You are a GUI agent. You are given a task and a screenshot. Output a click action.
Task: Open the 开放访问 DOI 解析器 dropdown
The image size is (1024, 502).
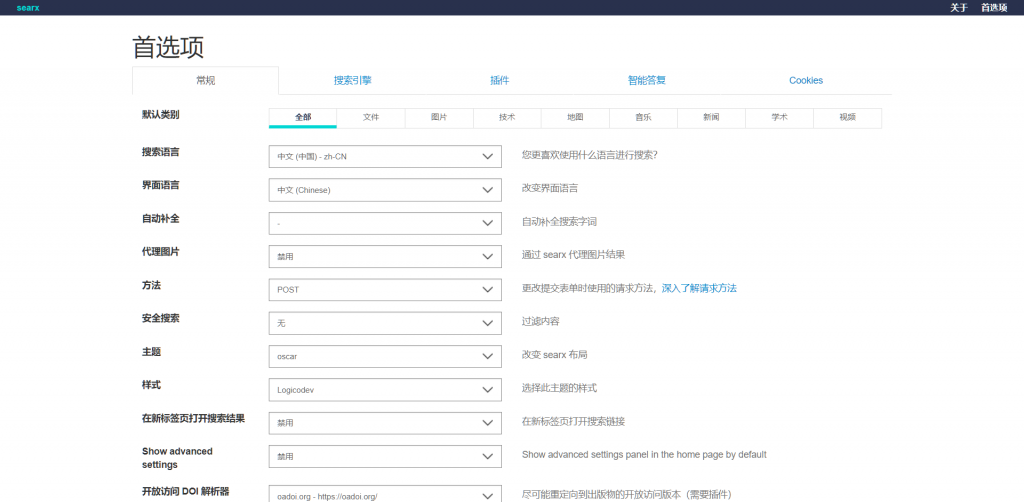pyautogui.click(x=385, y=495)
